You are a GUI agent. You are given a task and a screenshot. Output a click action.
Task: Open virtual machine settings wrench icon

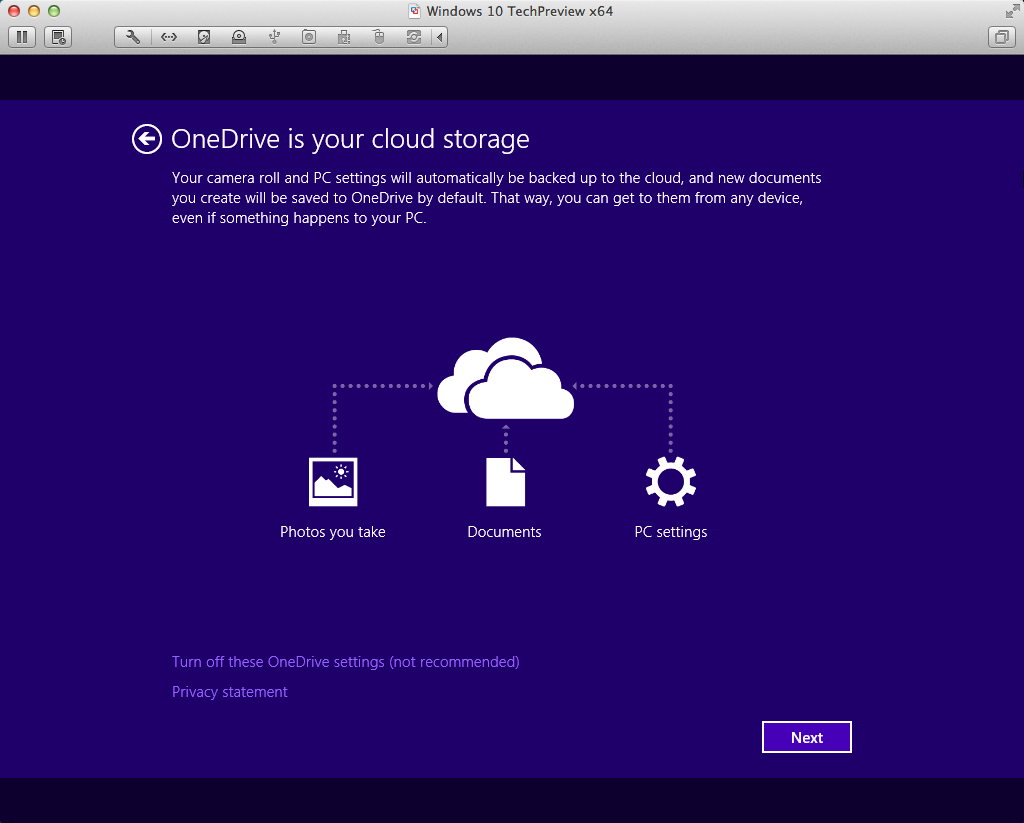point(133,37)
